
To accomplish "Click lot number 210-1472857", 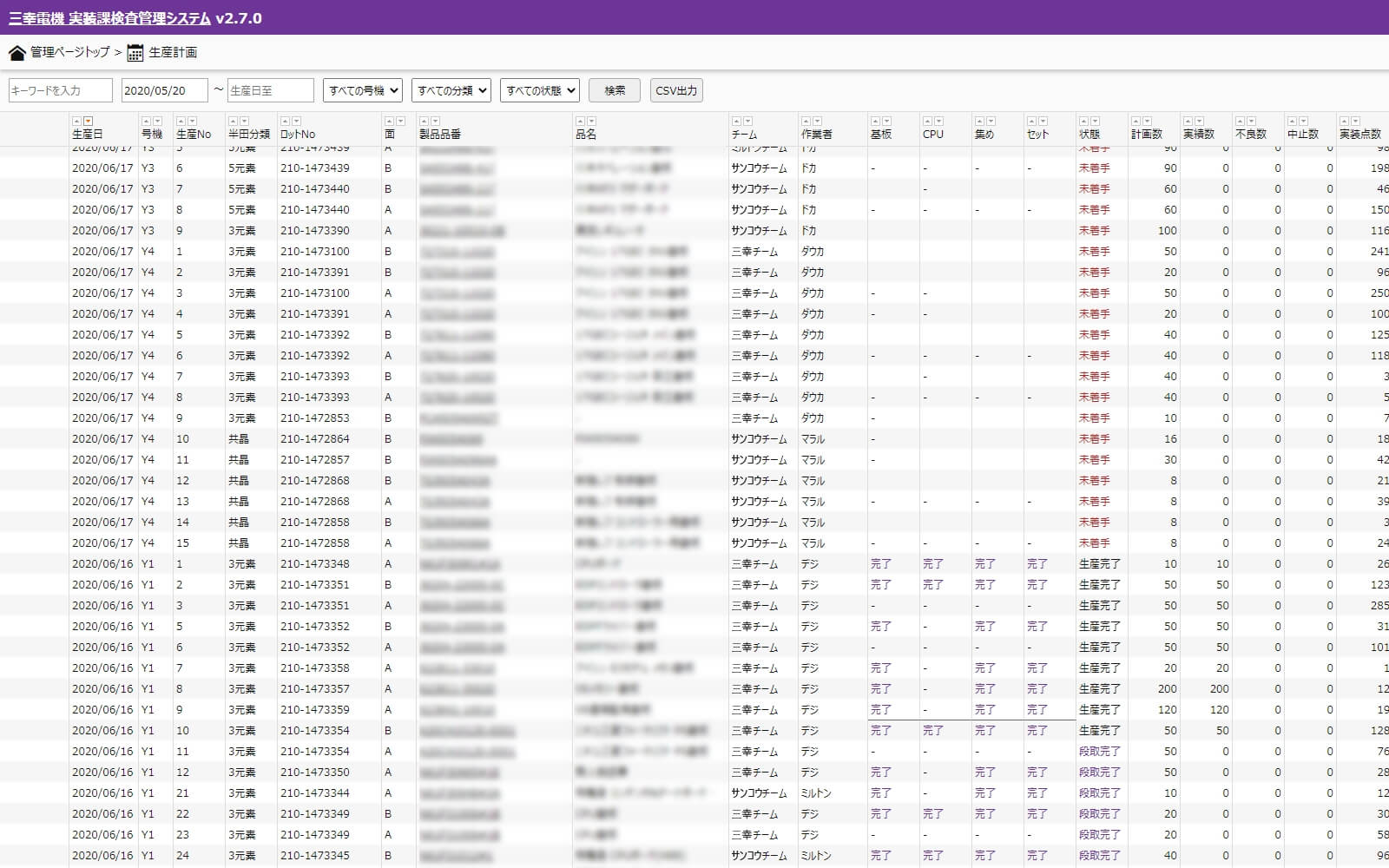I will coord(315,460).
